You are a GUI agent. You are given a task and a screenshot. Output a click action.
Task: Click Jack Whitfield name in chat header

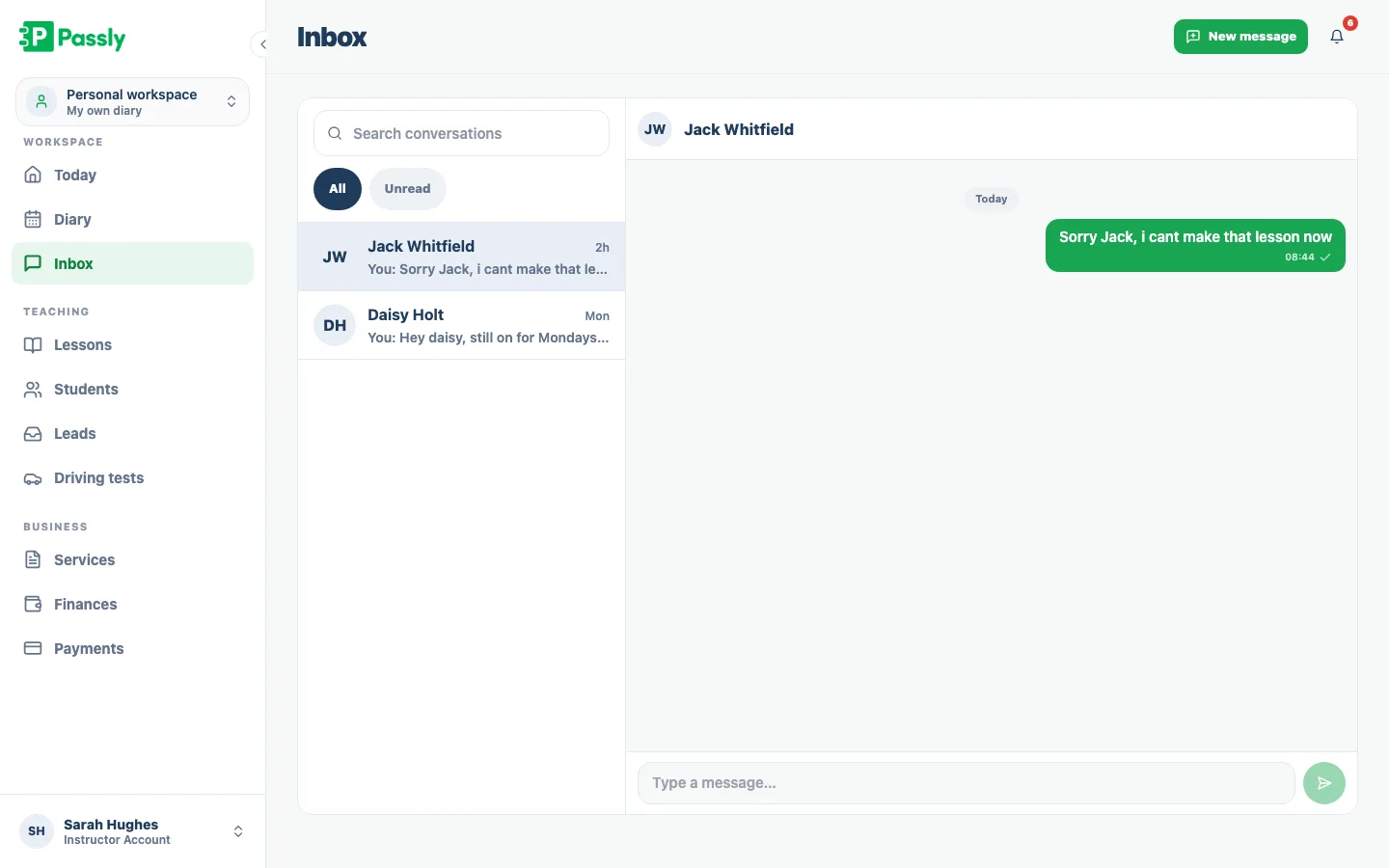coord(739,129)
